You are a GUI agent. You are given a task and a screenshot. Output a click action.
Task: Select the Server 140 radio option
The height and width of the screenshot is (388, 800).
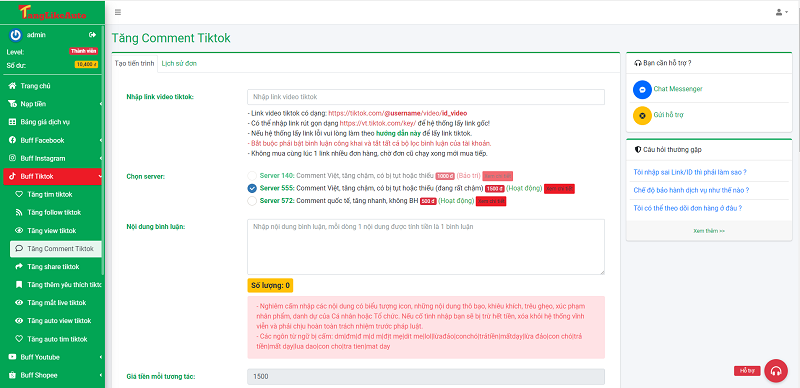tap(252, 176)
